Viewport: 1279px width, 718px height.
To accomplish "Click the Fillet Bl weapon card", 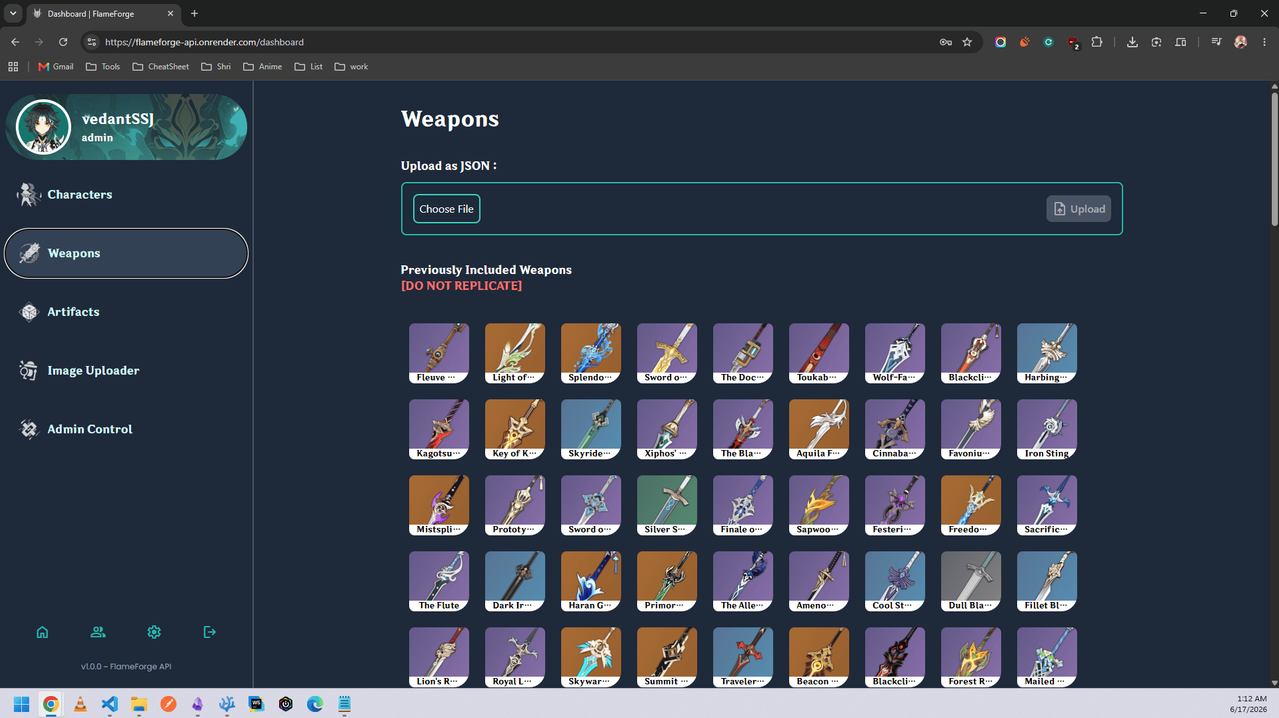I will pos(1047,581).
